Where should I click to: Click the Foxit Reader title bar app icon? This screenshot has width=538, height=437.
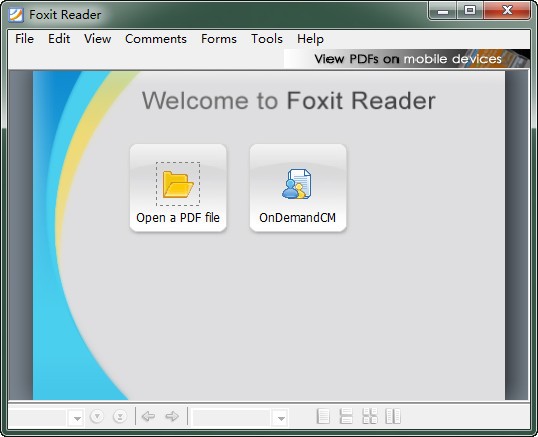16,15
